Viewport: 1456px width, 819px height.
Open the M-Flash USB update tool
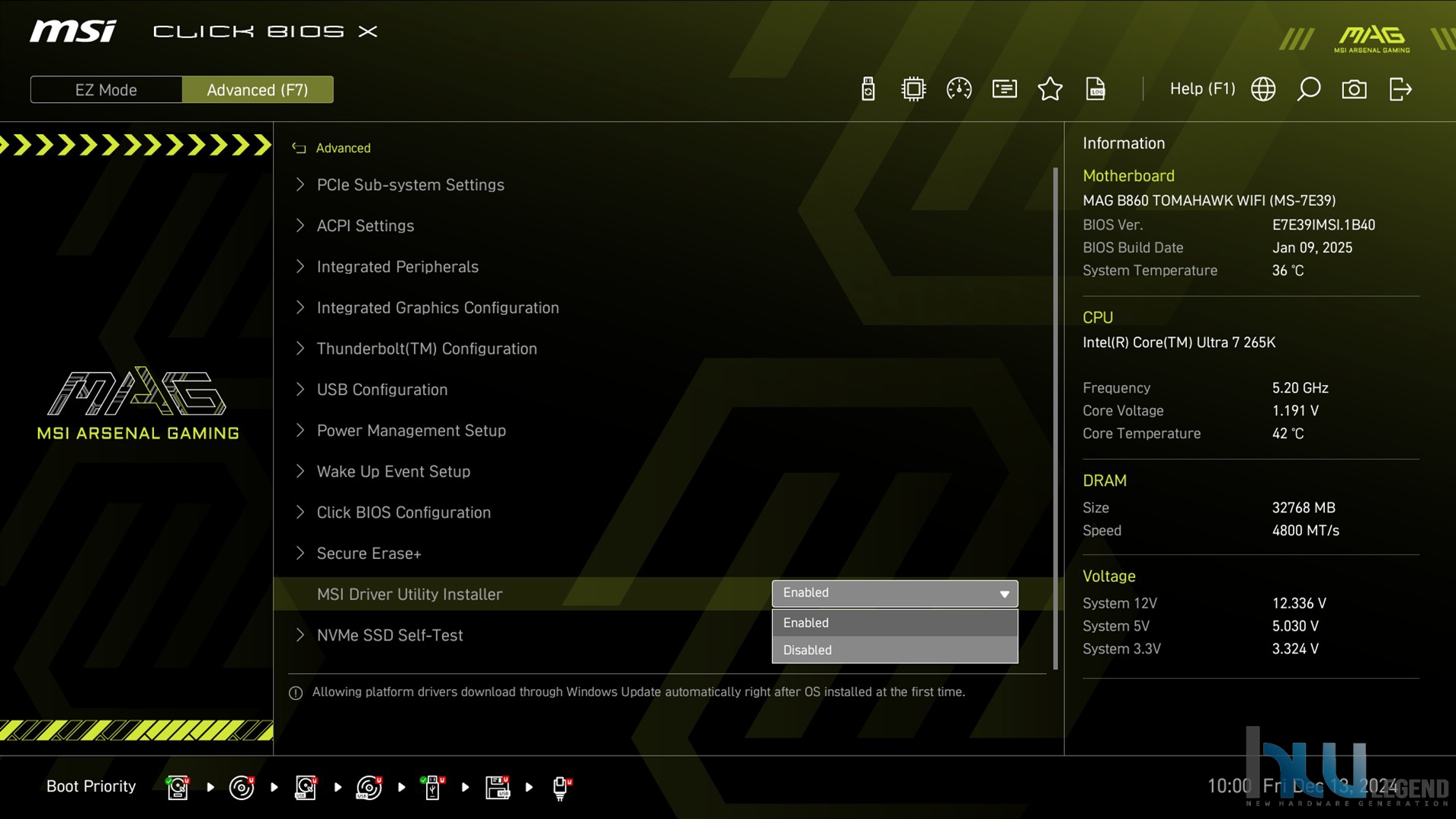868,89
